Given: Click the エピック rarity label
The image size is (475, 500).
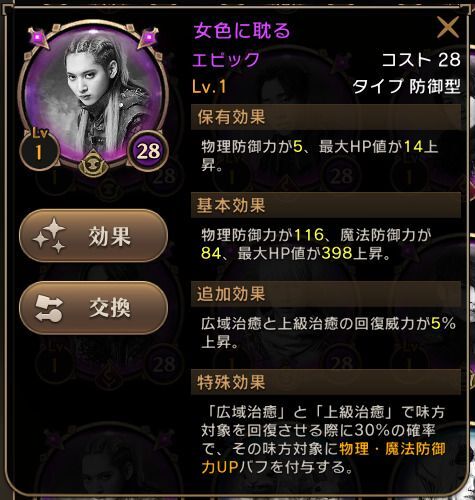Looking at the screenshot, I should click(226, 60).
